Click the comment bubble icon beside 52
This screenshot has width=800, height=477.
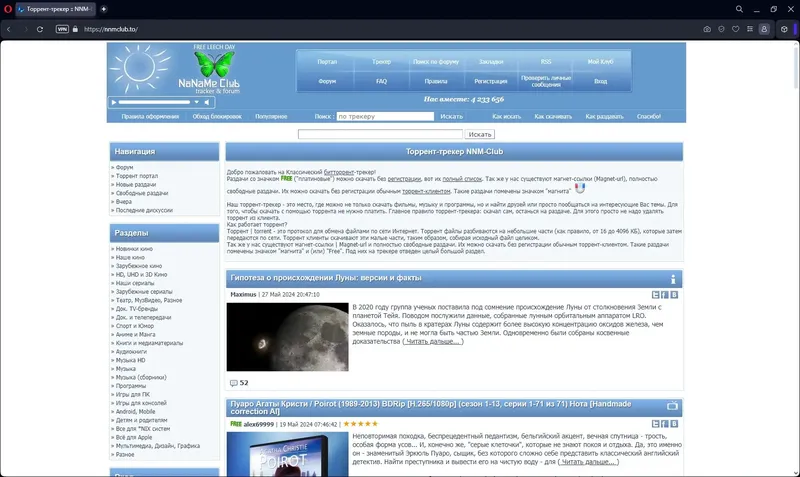[234, 383]
